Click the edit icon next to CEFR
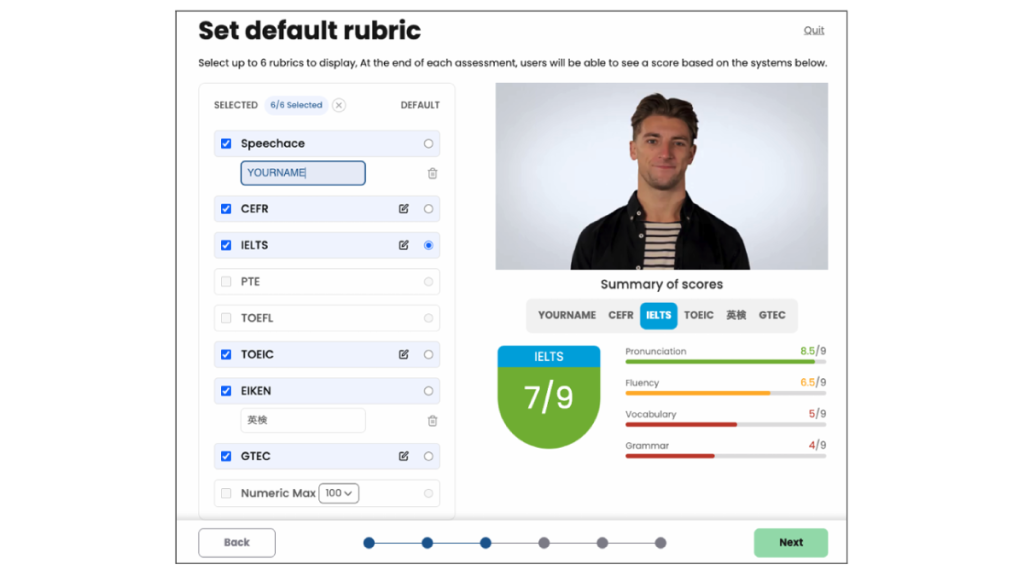 pyautogui.click(x=404, y=209)
